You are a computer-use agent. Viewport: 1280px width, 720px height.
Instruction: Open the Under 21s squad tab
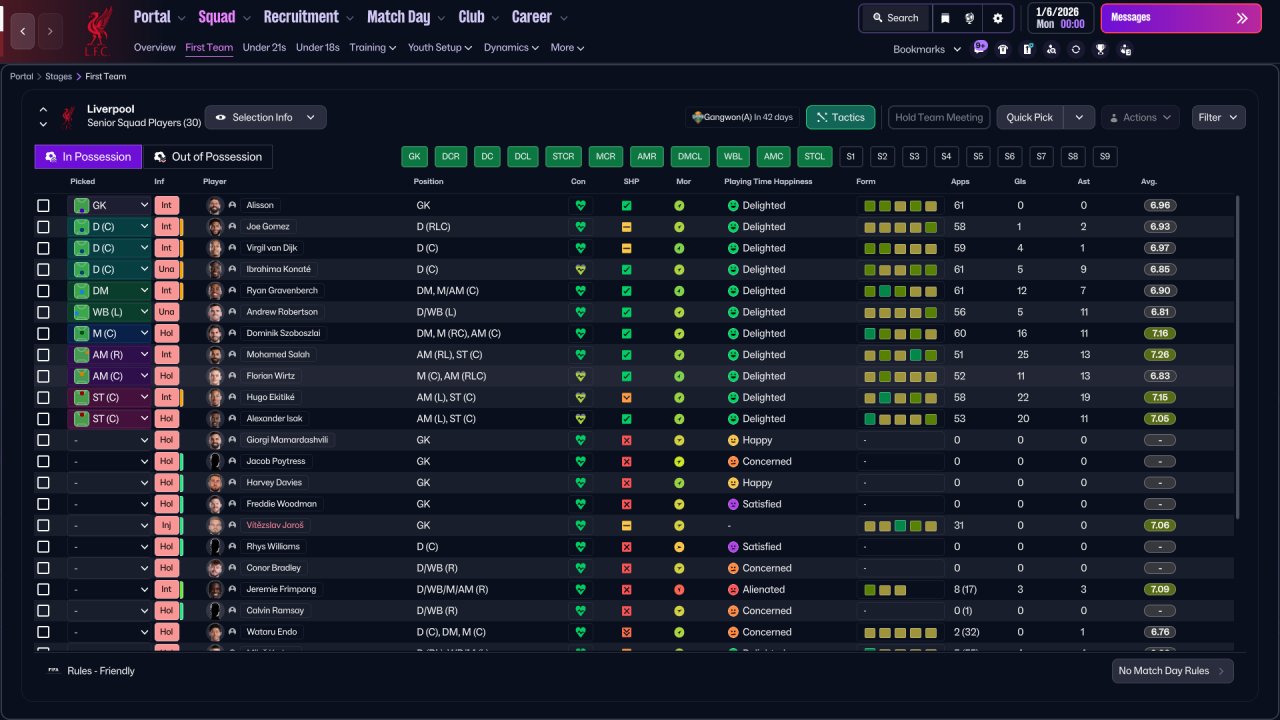264,48
